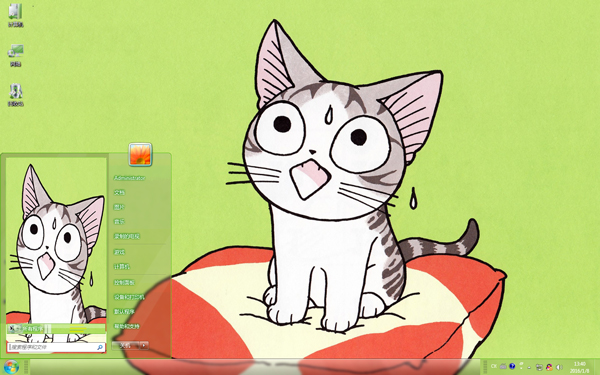Open 录制的电视 (Recorded TV) entry
This screenshot has height=375, width=600.
127,236
